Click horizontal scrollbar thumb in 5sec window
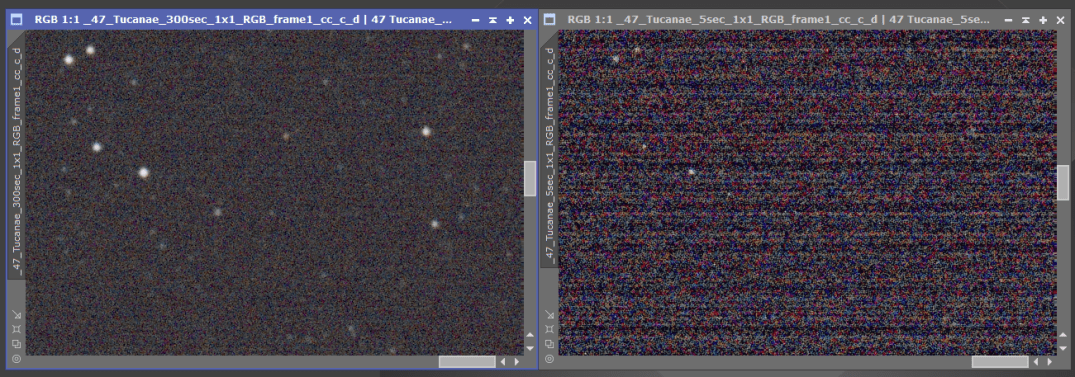 (1000, 361)
